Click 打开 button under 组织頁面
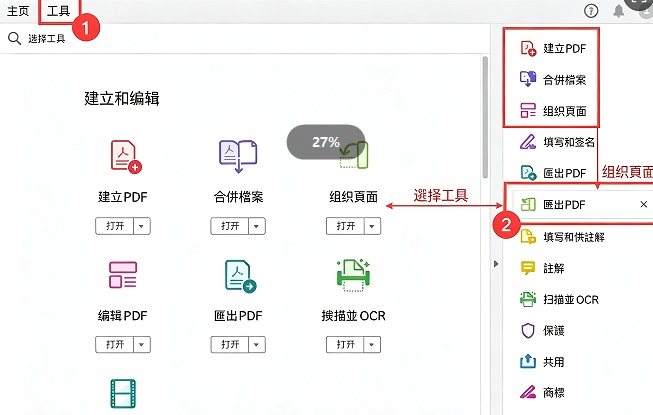 pos(345,226)
